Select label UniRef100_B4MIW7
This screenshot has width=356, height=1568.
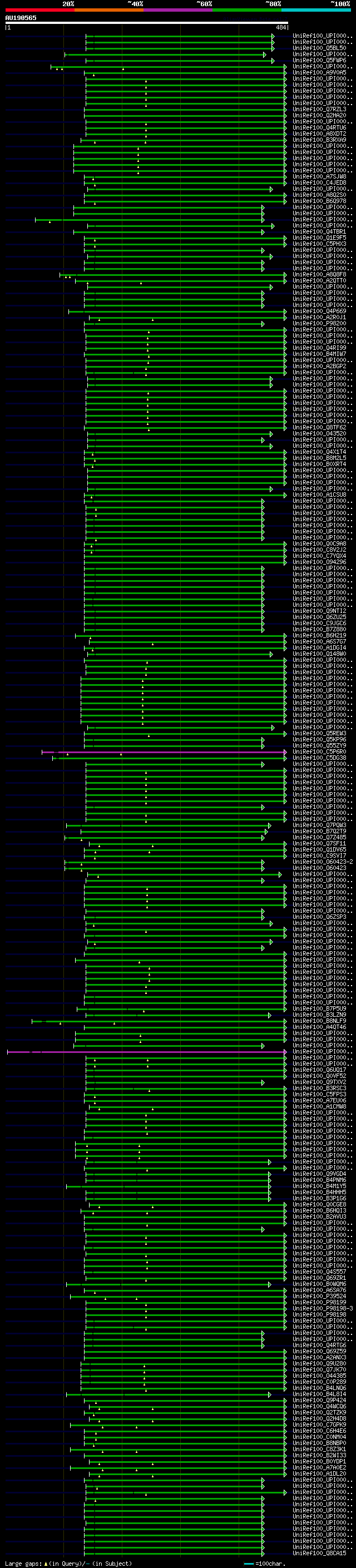(x=319, y=354)
